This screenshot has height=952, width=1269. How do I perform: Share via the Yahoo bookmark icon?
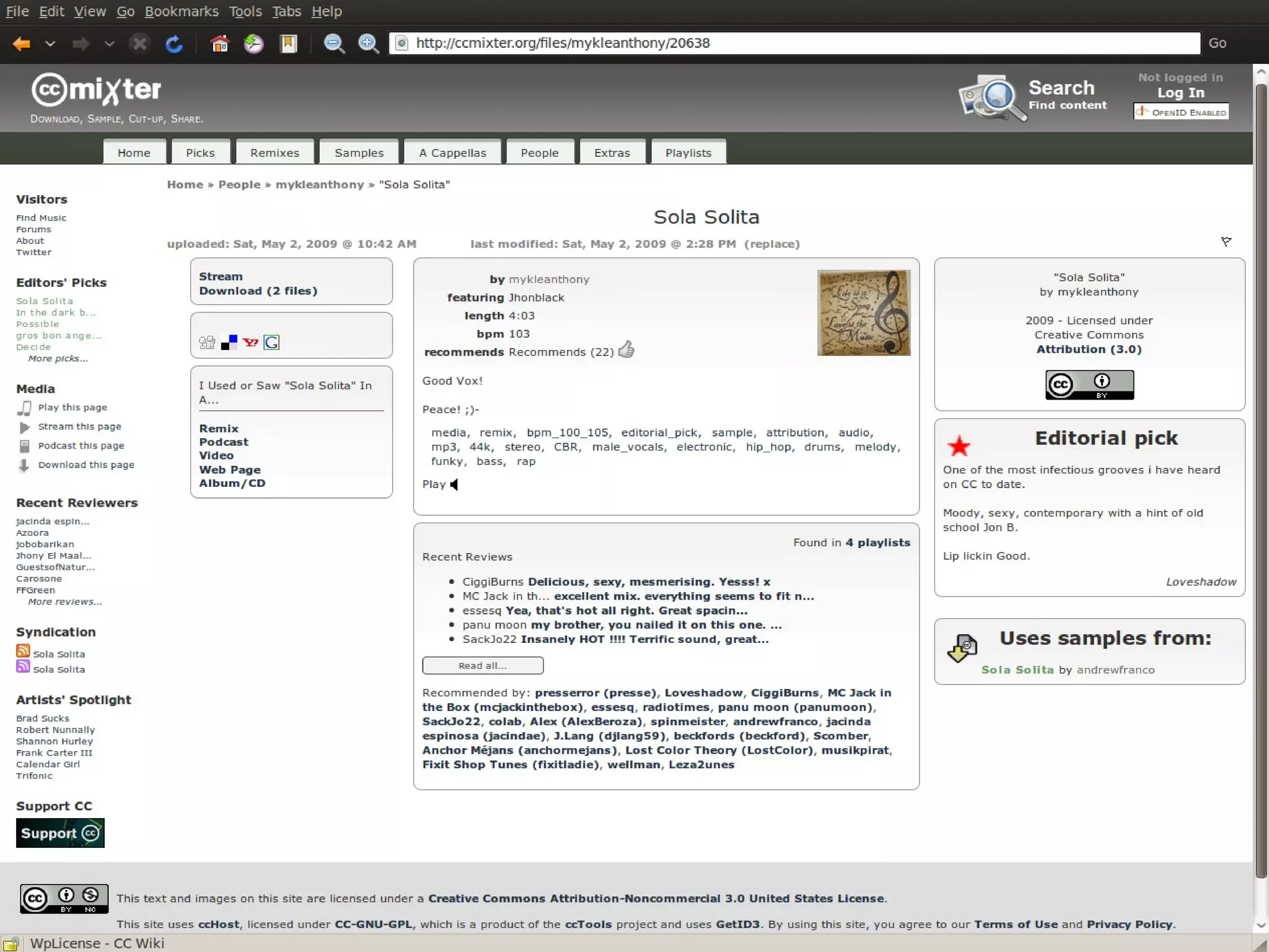pos(250,343)
